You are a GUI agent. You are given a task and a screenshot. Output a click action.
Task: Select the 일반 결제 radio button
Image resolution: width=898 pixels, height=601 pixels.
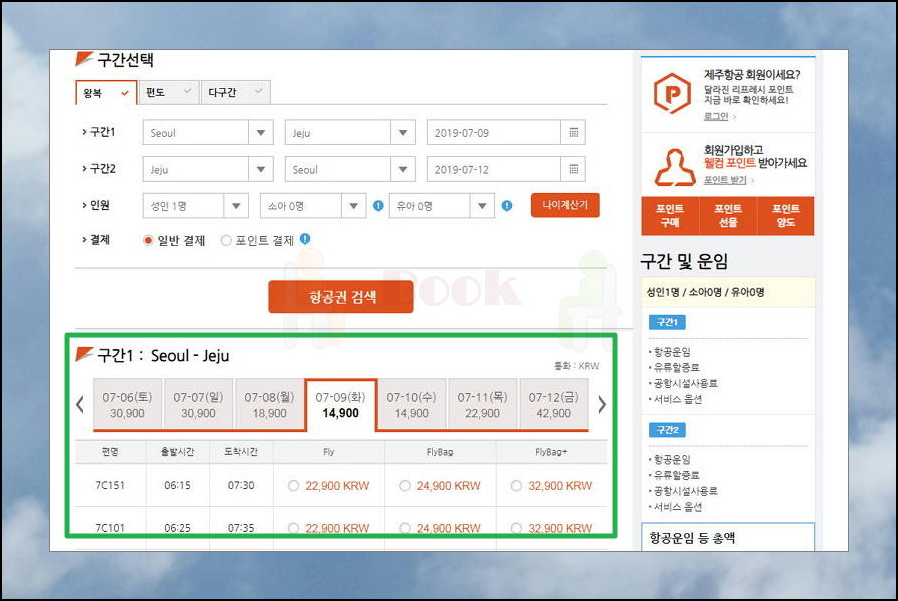click(x=148, y=241)
